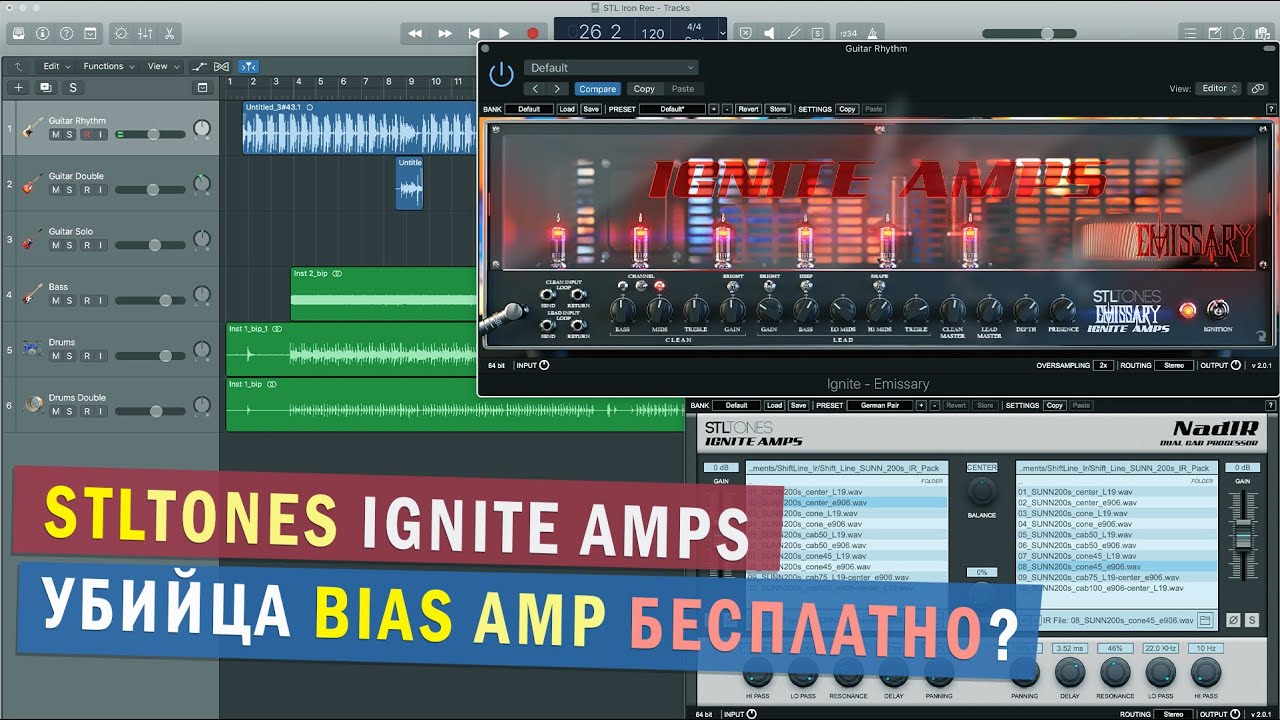Screen dimensions: 1280x720
Task: Show automation view icon
Action: [x=200, y=67]
